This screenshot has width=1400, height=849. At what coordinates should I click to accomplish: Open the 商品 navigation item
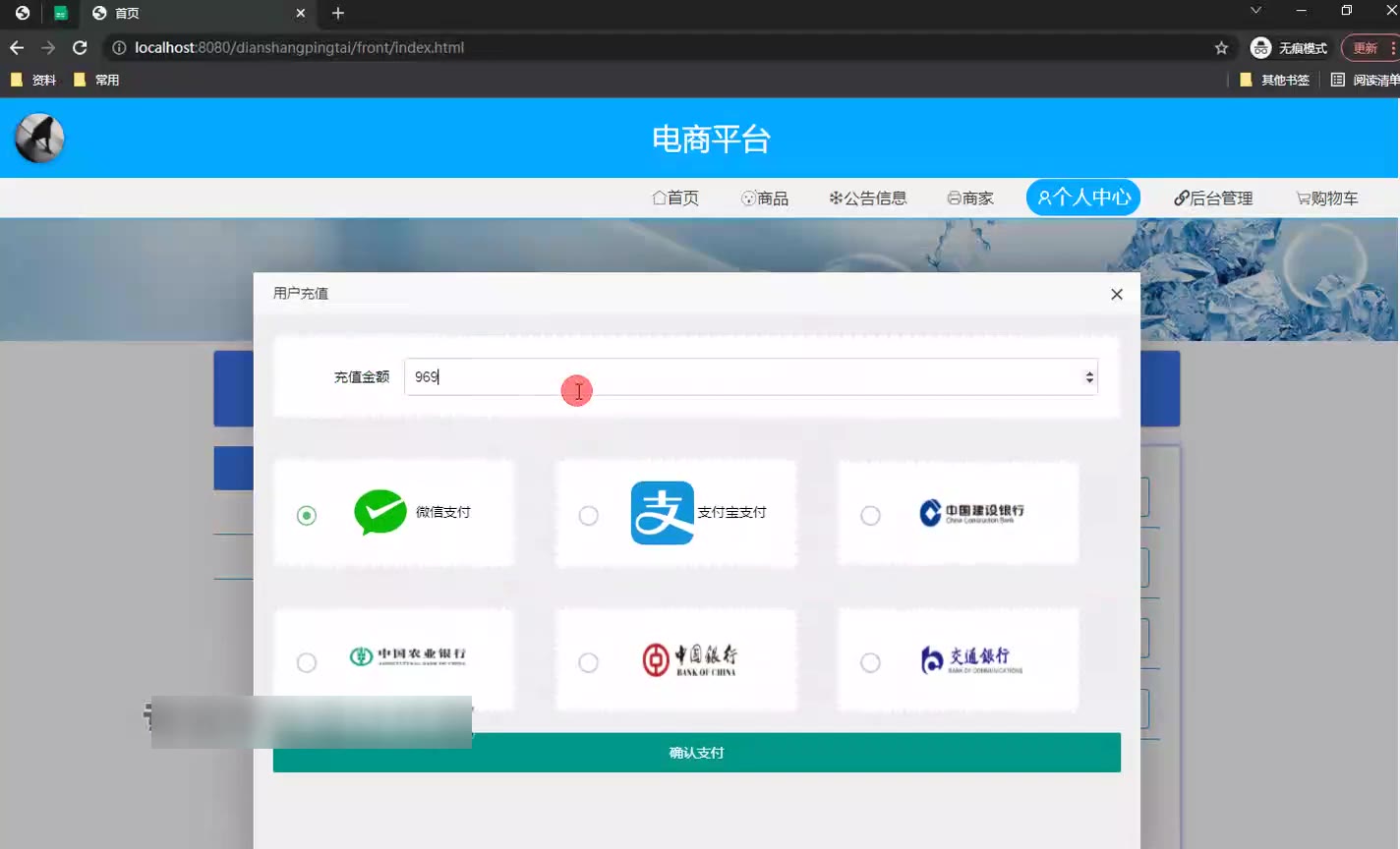pos(765,198)
